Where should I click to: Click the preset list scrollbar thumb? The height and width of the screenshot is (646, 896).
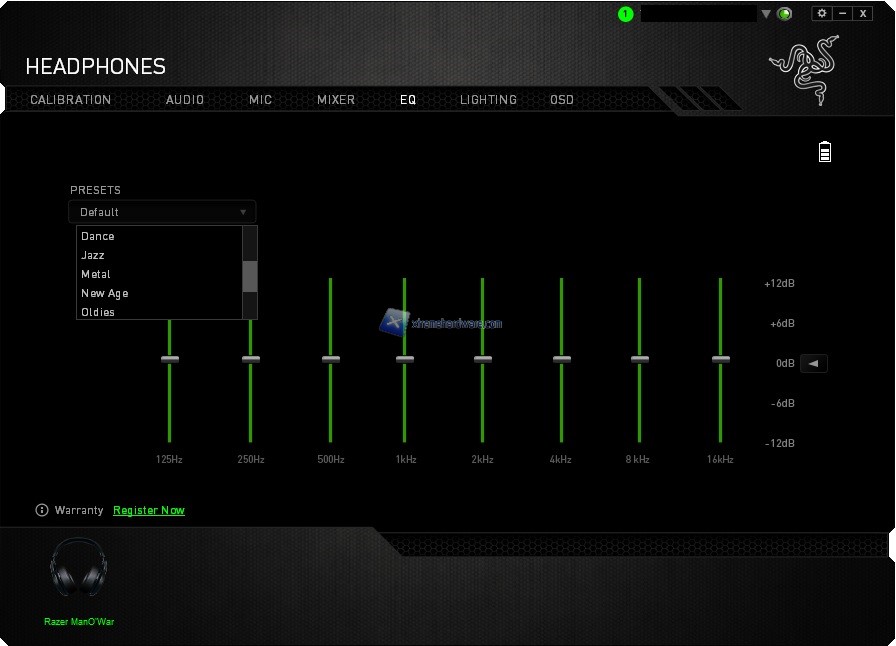coord(250,276)
